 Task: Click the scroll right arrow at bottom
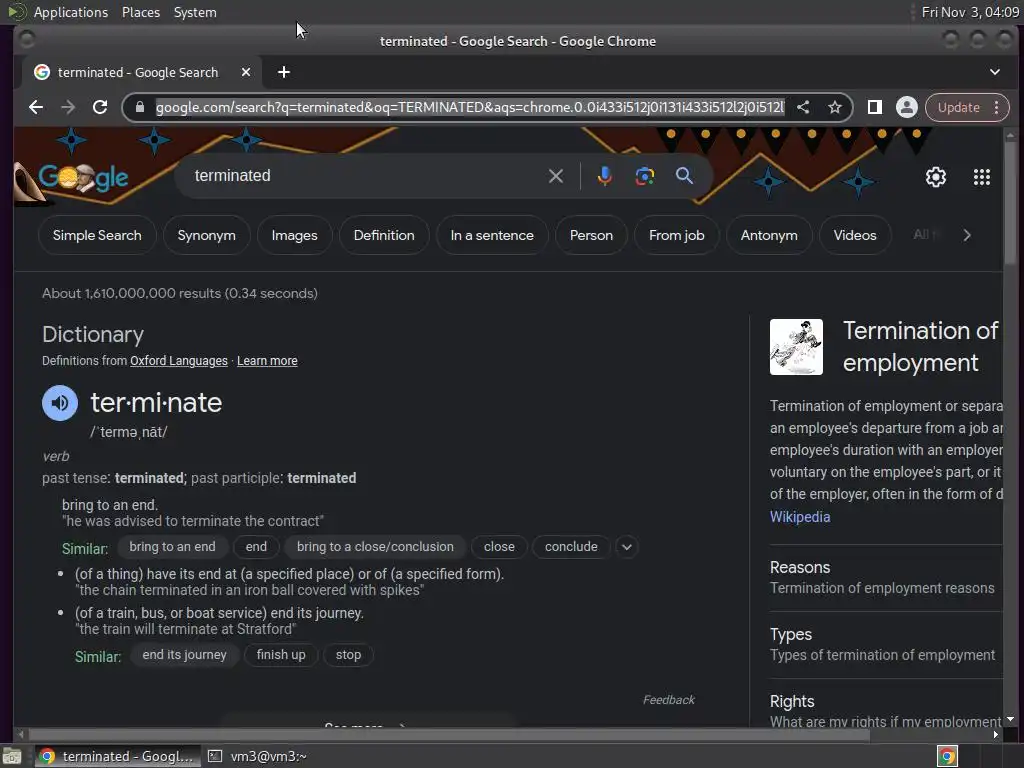pos(995,735)
